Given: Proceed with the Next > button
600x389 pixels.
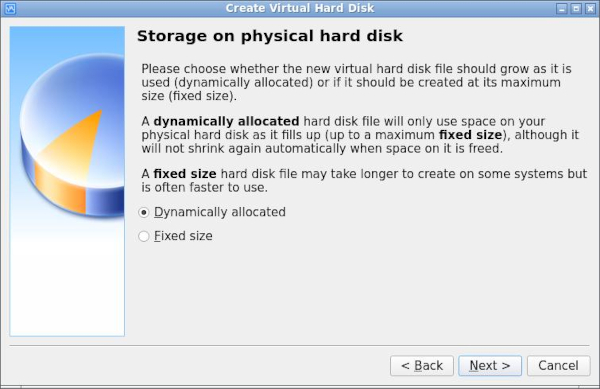Looking at the screenshot, I should click(490, 366).
